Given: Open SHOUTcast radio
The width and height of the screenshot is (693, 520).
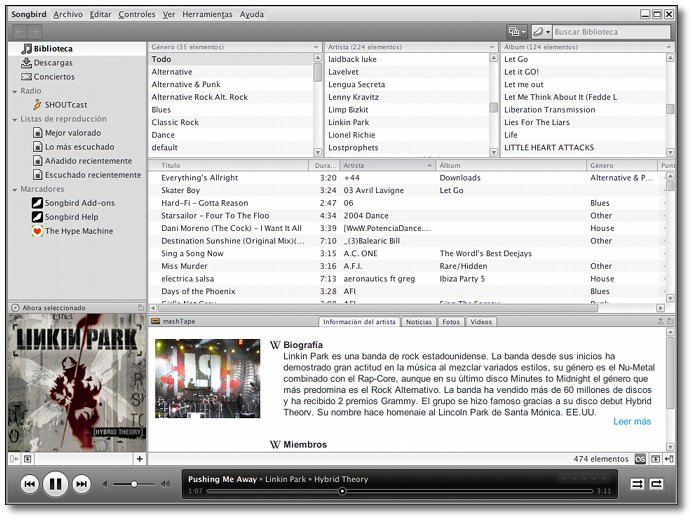Looking at the screenshot, I should coord(60,105).
